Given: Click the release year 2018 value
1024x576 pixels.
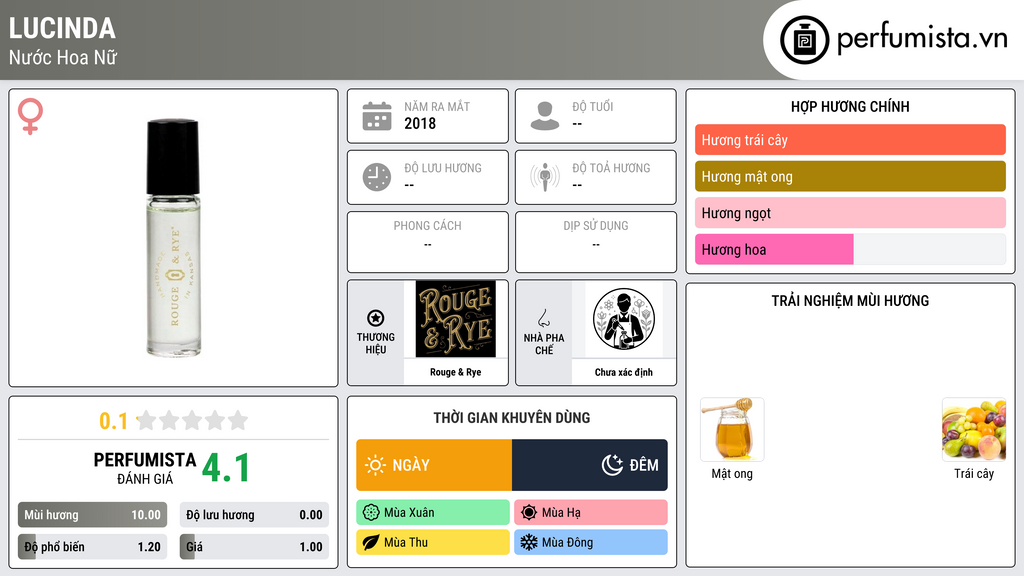Looking at the screenshot, I should click(420, 123).
